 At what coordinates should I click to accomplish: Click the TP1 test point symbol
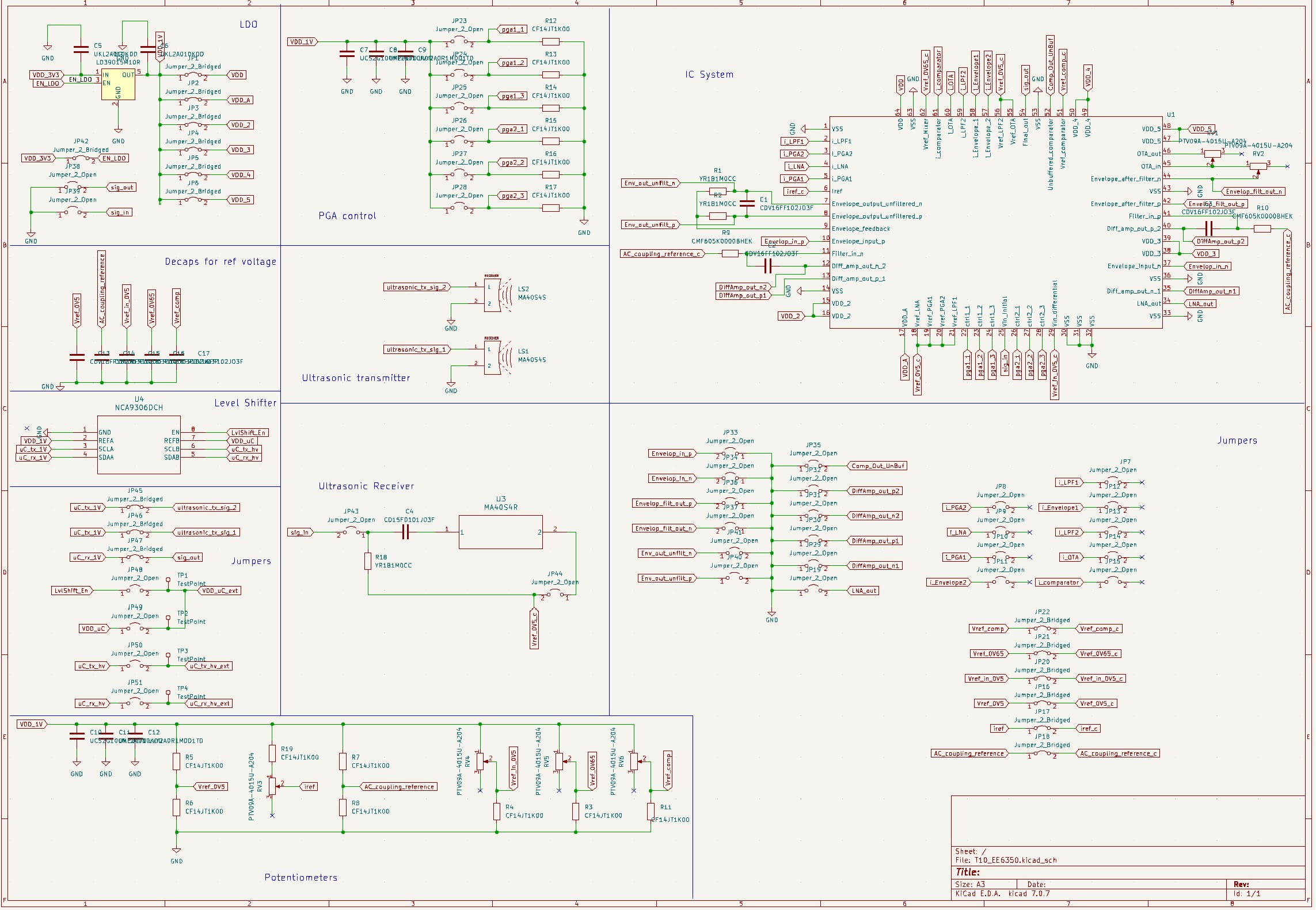pyautogui.click(x=168, y=580)
